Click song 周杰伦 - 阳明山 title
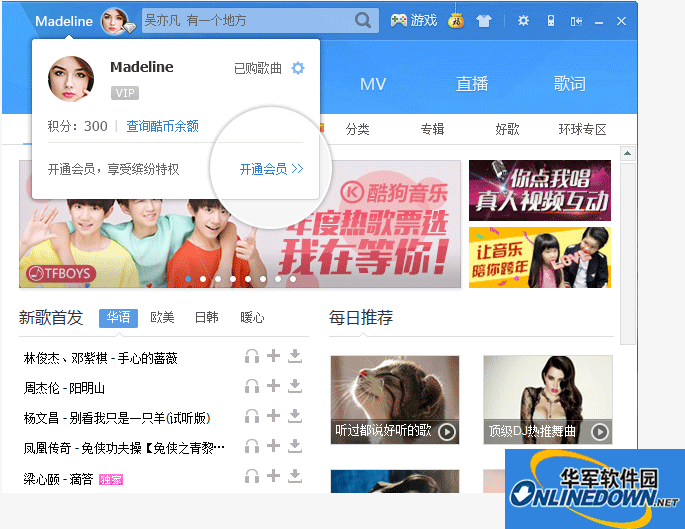The image size is (685, 529). pos(64,388)
